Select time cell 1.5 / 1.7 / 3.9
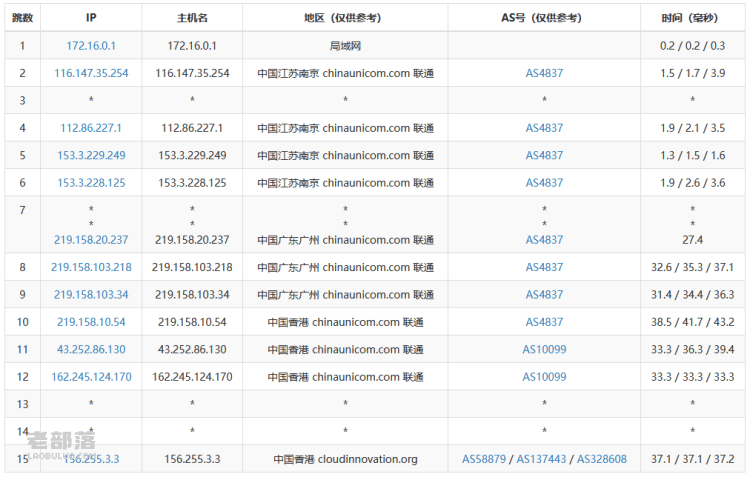This screenshot has height=477, width=750. tap(693, 73)
